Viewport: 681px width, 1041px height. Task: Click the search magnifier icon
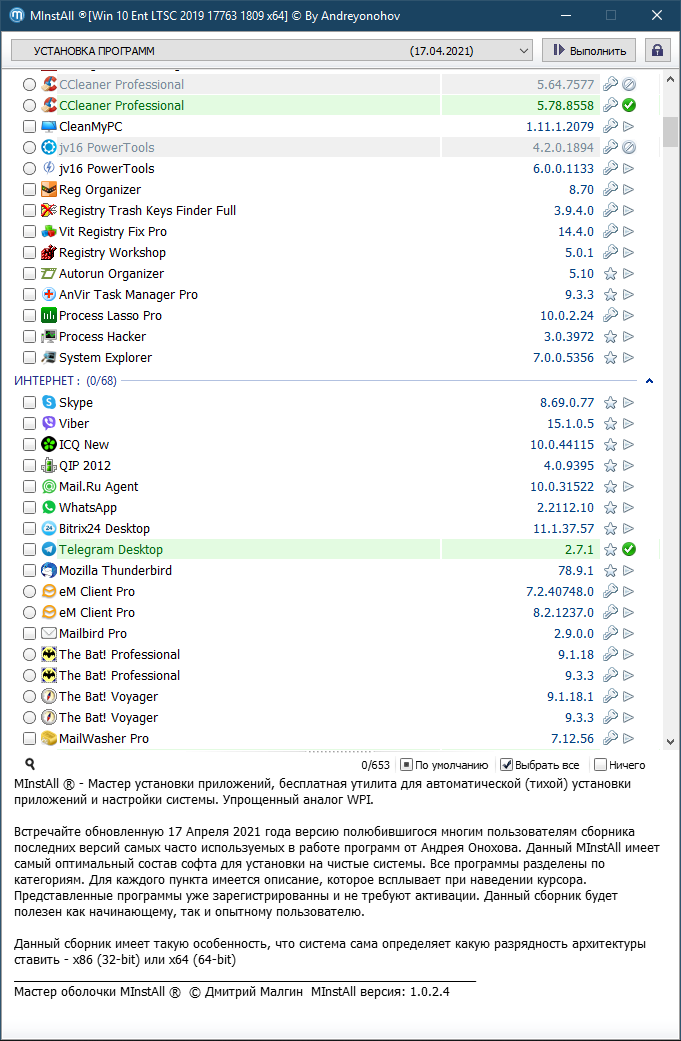tap(30, 765)
